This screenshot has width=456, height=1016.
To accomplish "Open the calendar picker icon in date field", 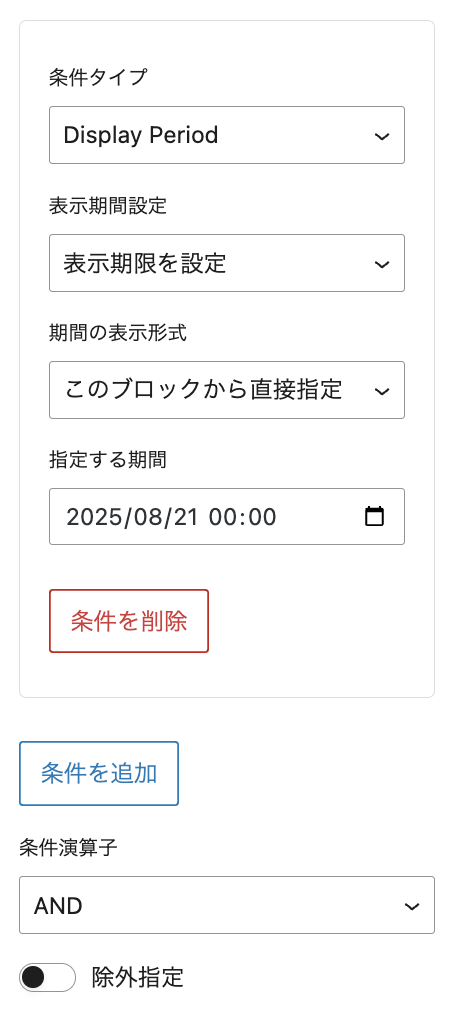I will [374, 516].
